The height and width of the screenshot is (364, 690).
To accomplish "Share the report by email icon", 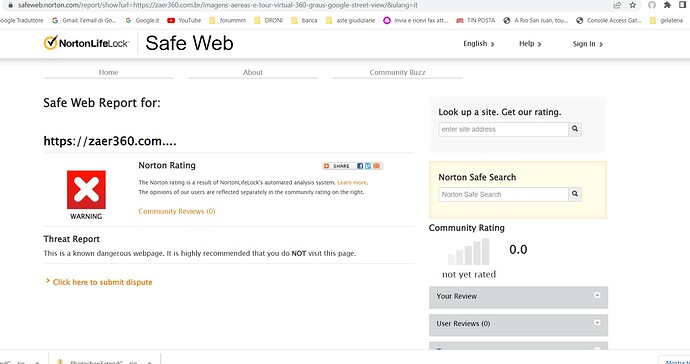I will 377,166.
